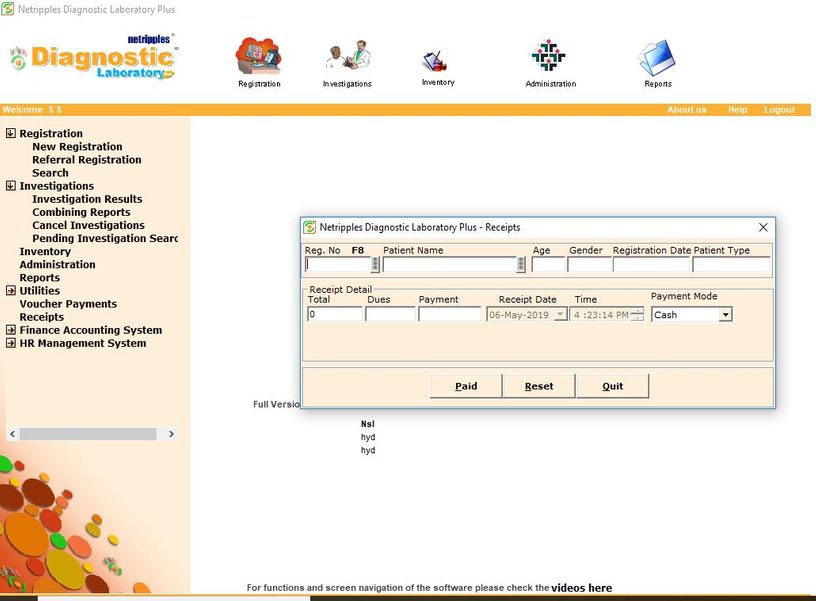Collapse the Investigations tree node
Viewport: 816px width, 601px height.
pyautogui.click(x=10, y=185)
